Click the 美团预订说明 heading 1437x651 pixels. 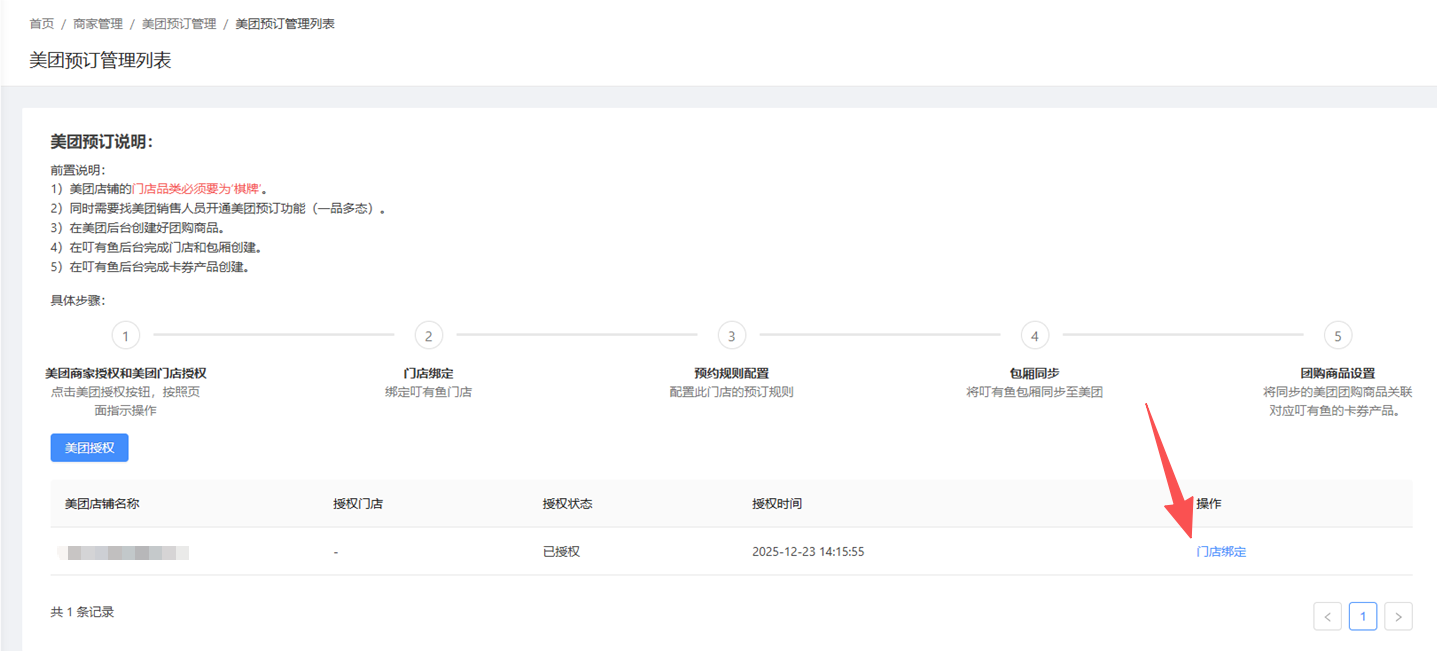[101, 142]
